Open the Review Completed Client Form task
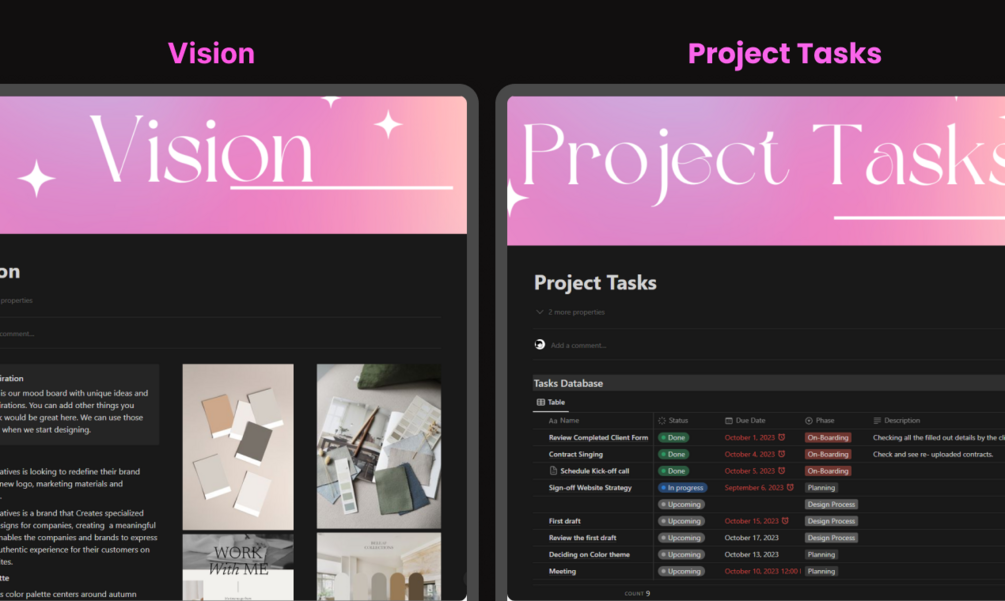Viewport: 1005px width, 601px height. pyautogui.click(x=598, y=438)
